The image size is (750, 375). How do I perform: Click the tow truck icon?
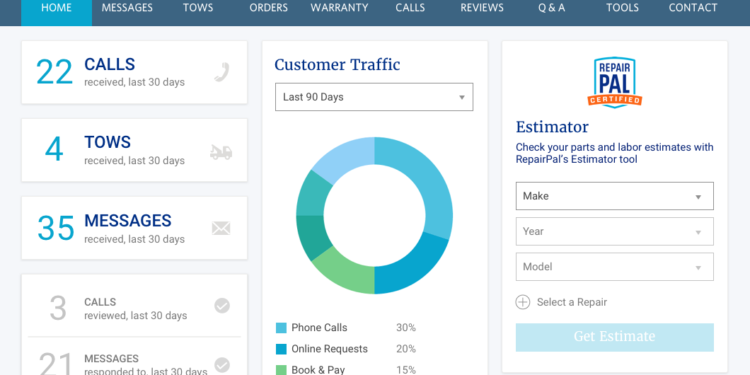pos(221,152)
